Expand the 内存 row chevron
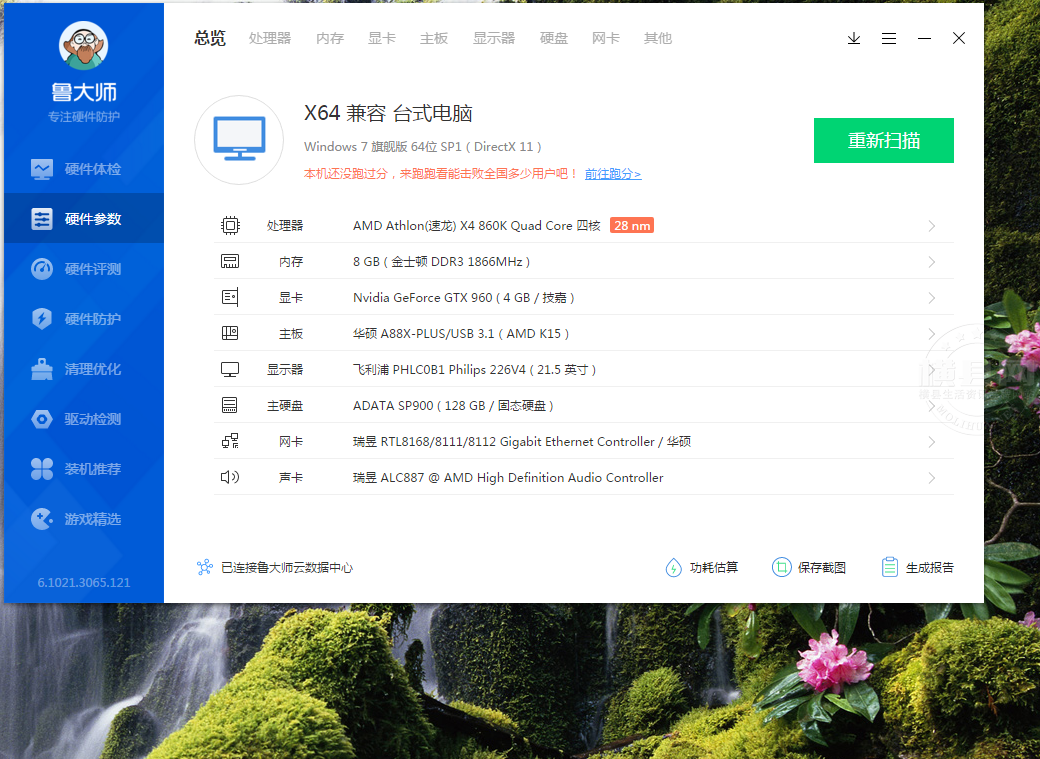 pos(932,262)
